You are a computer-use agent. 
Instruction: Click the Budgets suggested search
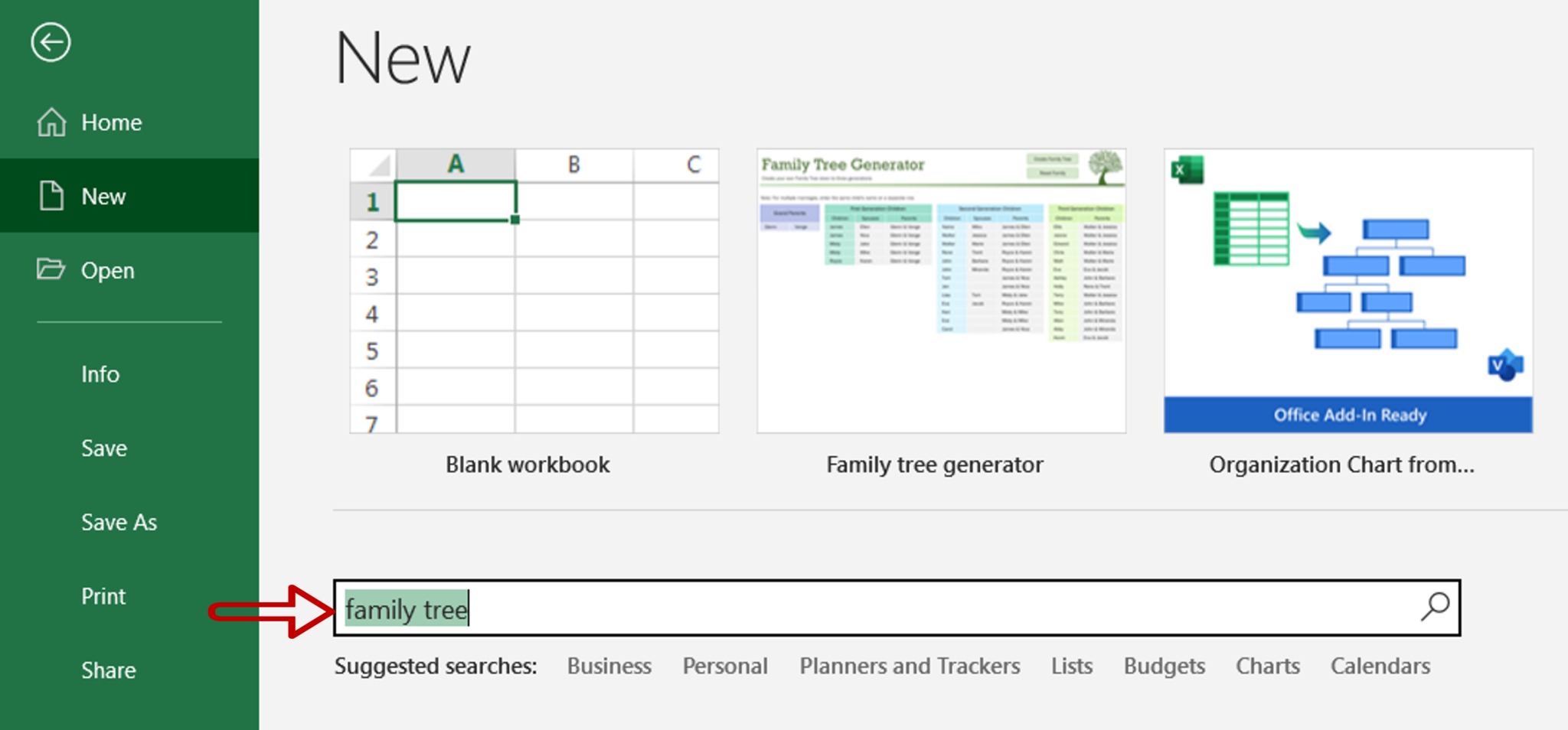[1164, 666]
